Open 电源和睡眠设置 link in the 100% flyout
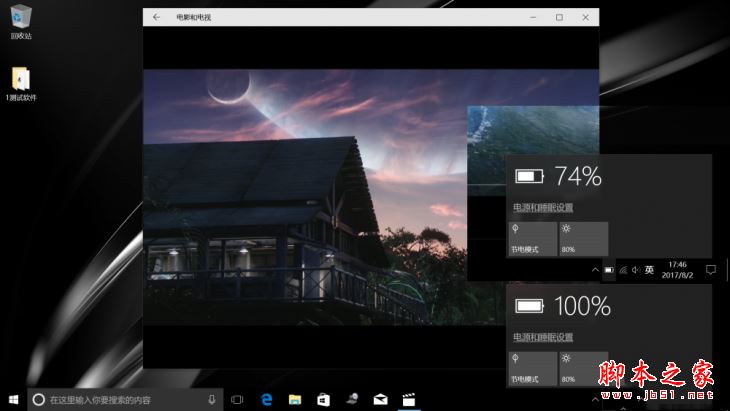 point(543,337)
